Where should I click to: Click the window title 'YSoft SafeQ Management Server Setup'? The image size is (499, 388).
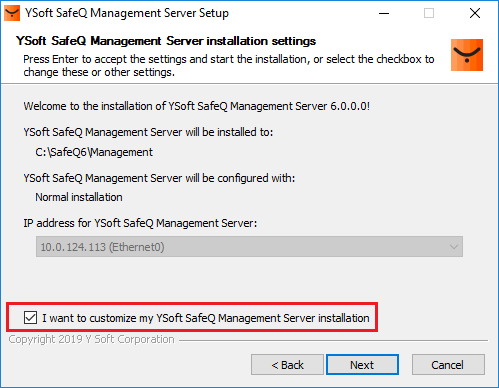pos(127,13)
